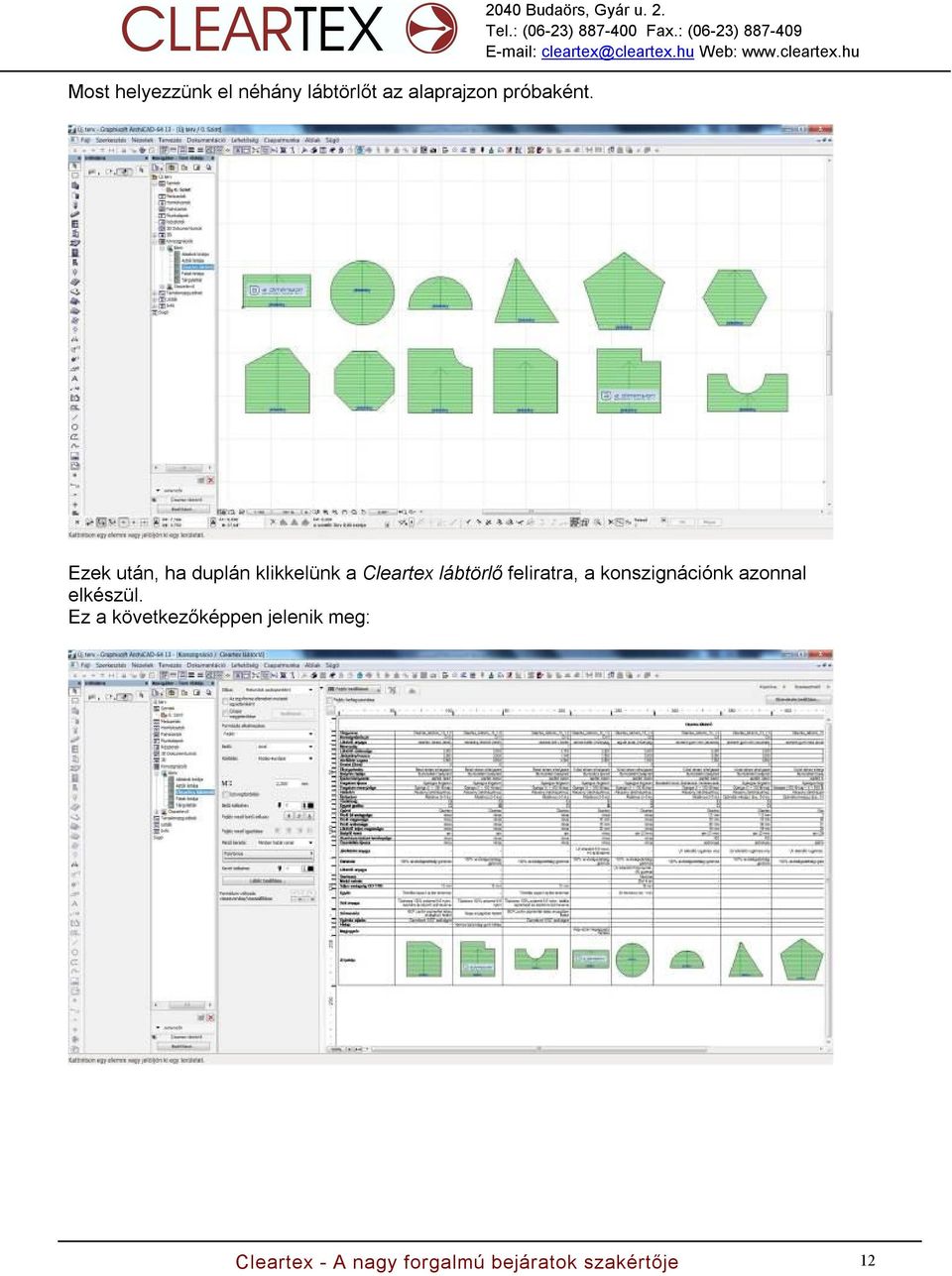
Task: Open Tervezés menu in upper ArchiCAD window
Action: 170,140
